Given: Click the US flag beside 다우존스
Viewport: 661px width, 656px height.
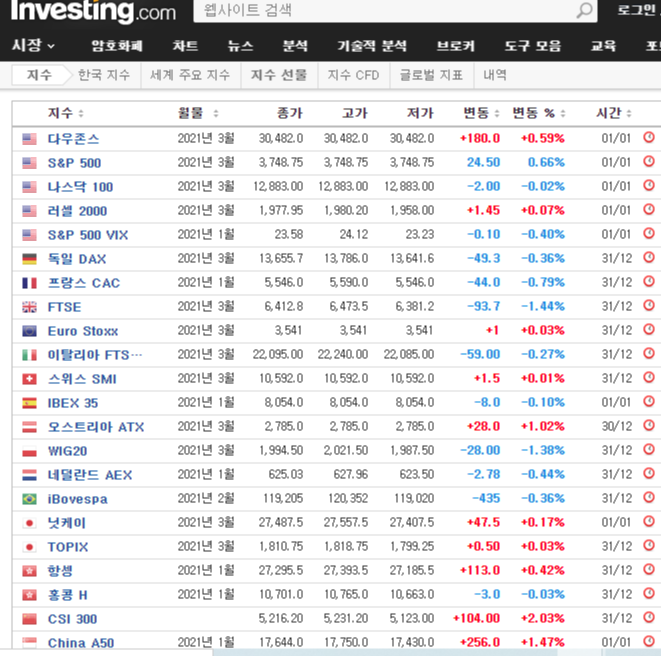Looking at the screenshot, I should (x=29, y=139).
